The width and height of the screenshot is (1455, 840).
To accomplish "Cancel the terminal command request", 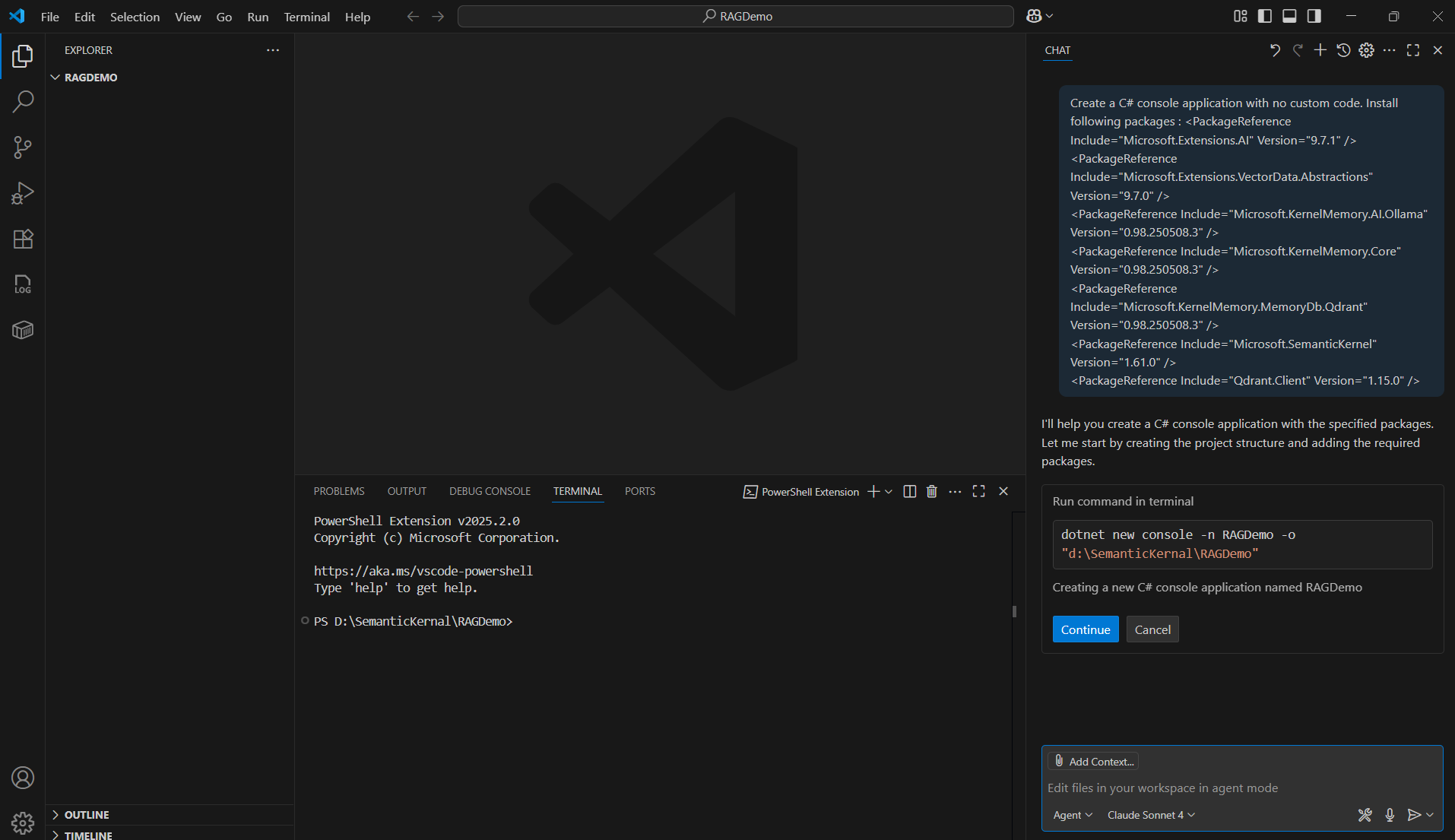I will click(1152, 629).
